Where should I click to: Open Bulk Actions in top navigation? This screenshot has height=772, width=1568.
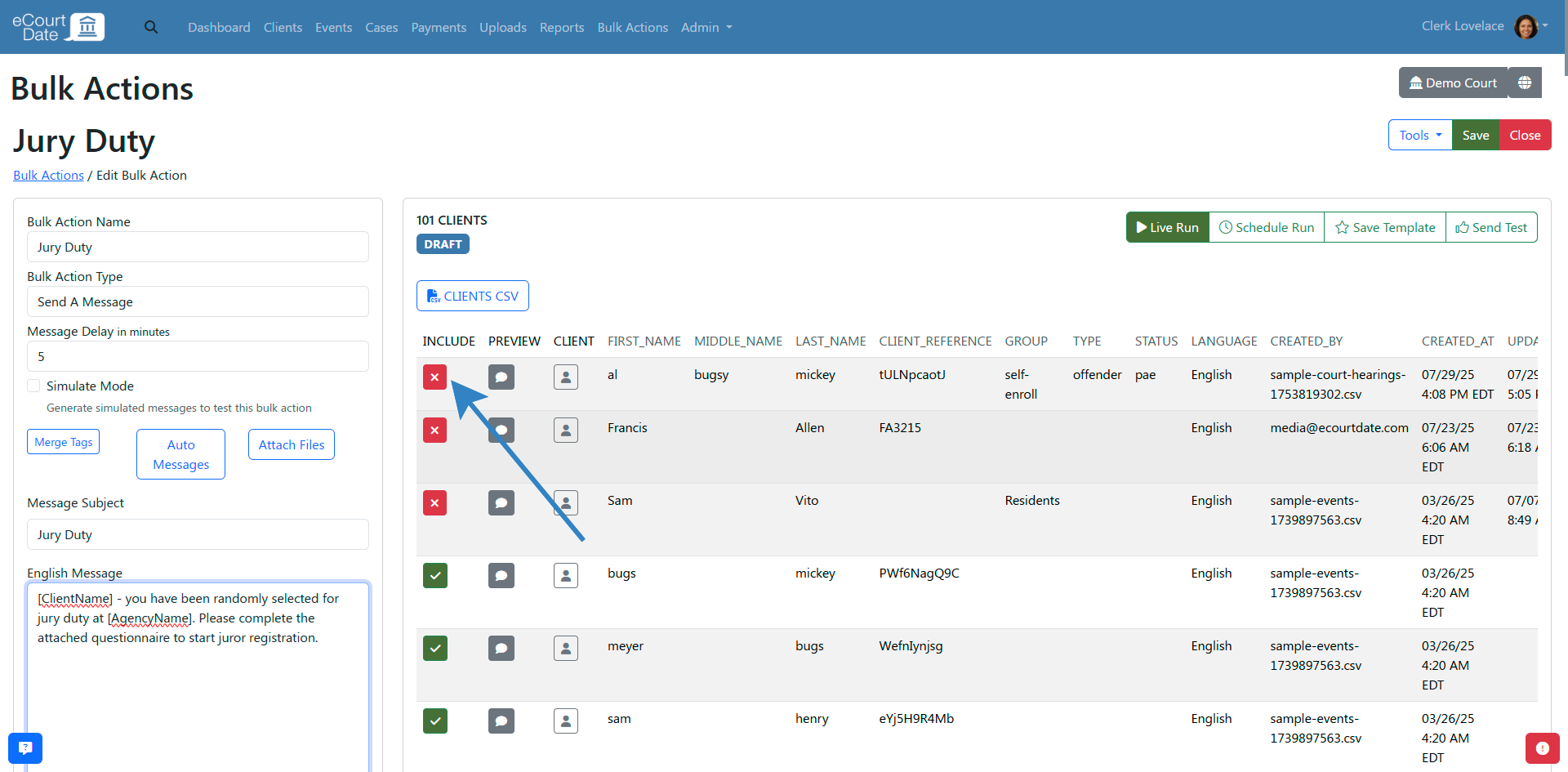pyautogui.click(x=633, y=27)
